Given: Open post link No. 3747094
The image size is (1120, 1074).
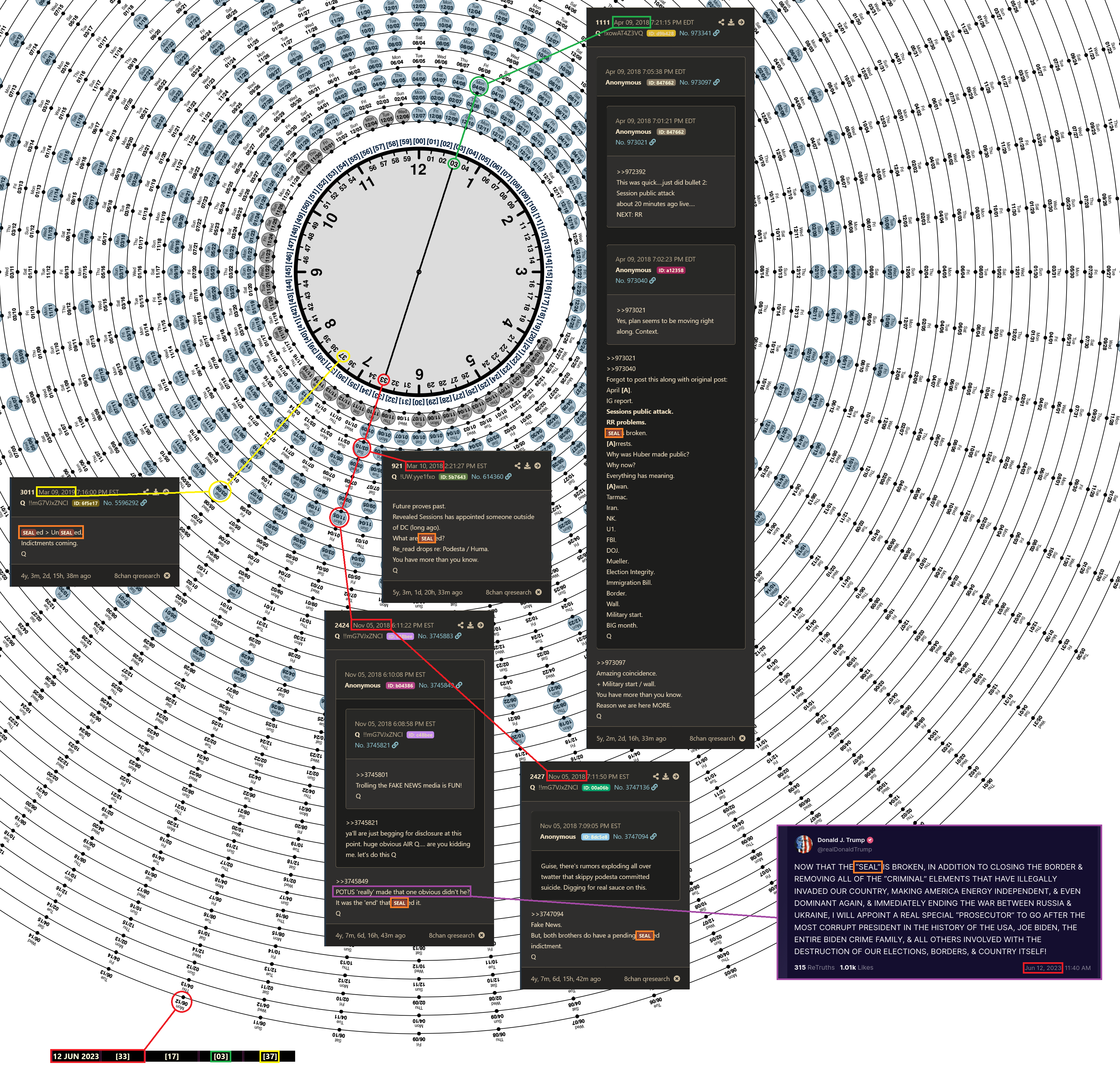Looking at the screenshot, I should [x=631, y=836].
